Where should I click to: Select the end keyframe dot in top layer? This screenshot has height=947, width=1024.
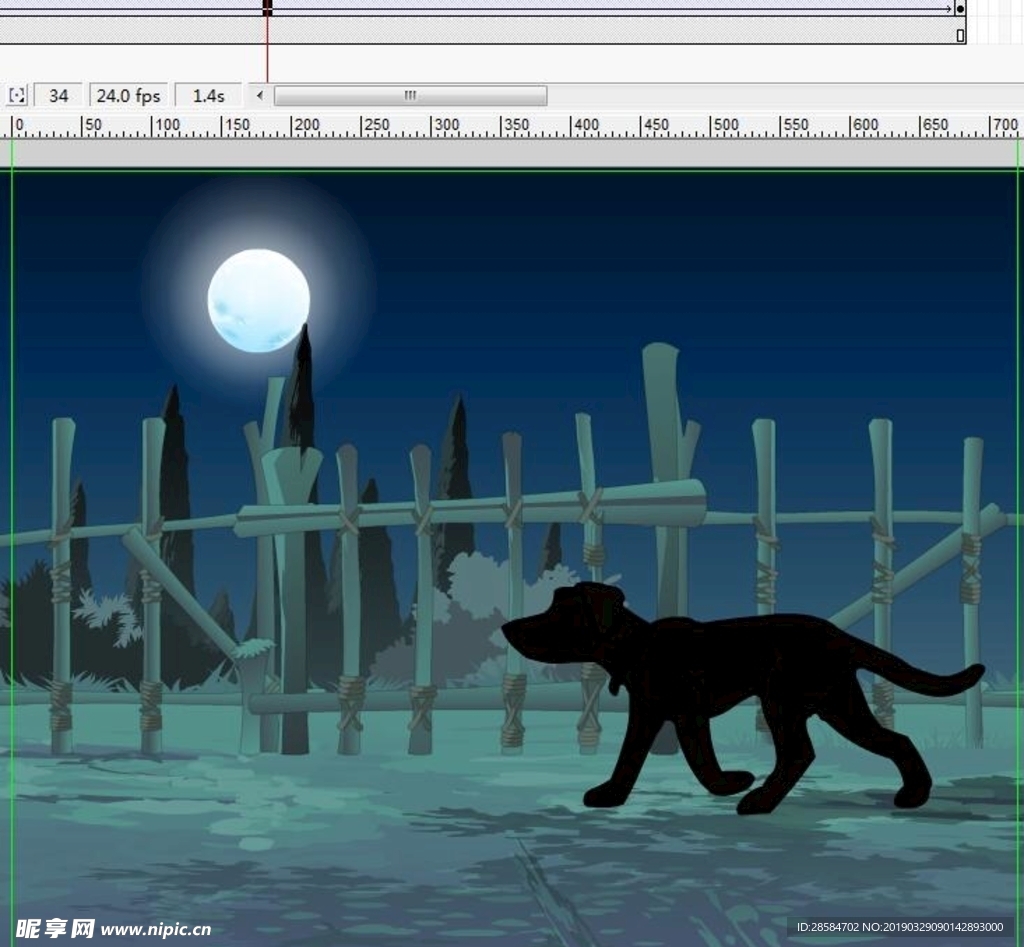(x=960, y=8)
